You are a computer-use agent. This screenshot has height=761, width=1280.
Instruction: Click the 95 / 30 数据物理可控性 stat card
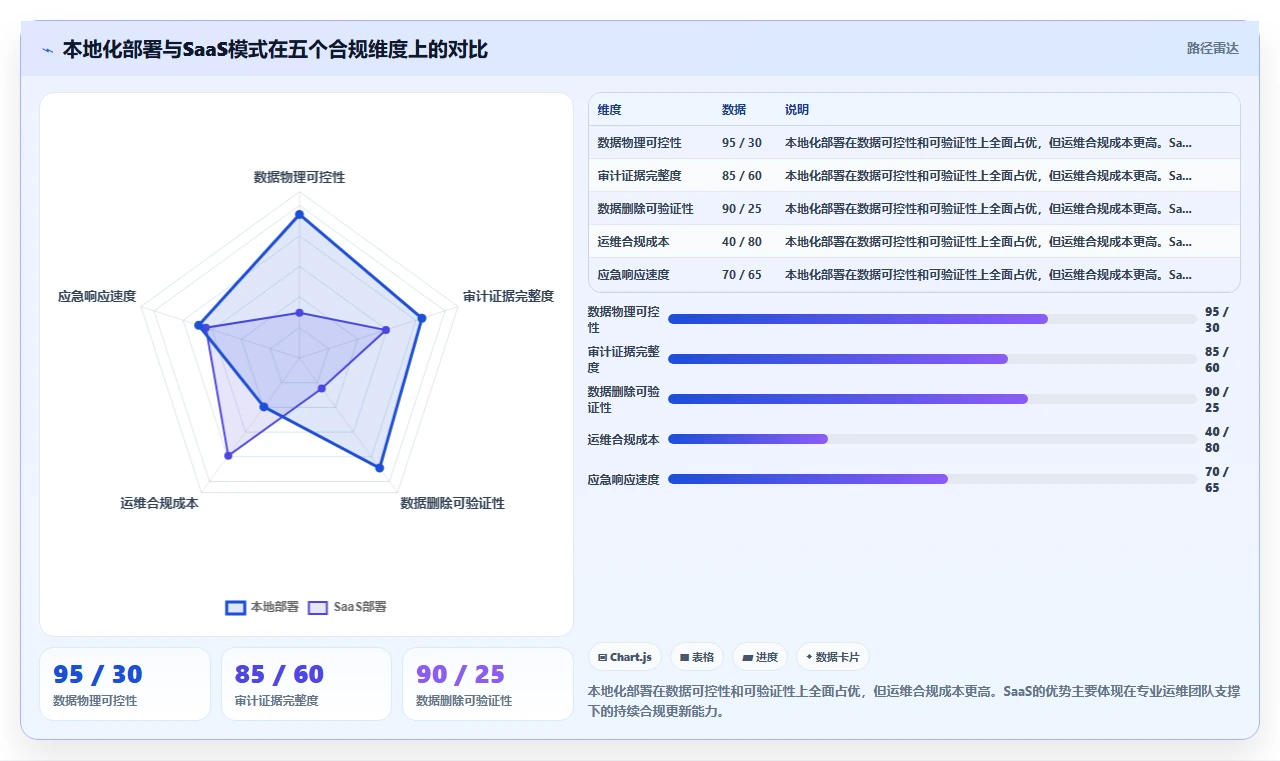click(125, 684)
